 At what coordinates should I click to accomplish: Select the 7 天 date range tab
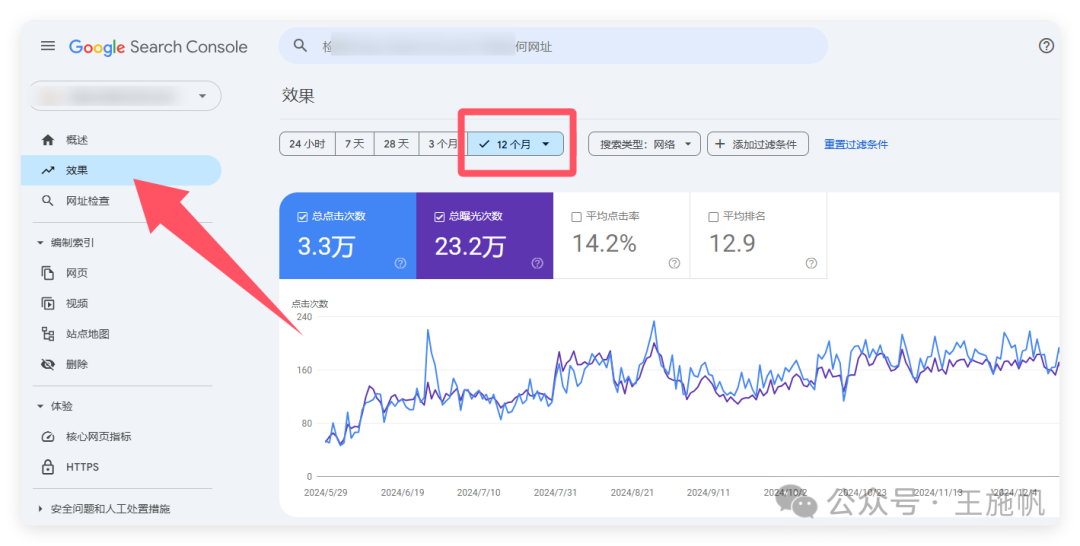coord(355,144)
